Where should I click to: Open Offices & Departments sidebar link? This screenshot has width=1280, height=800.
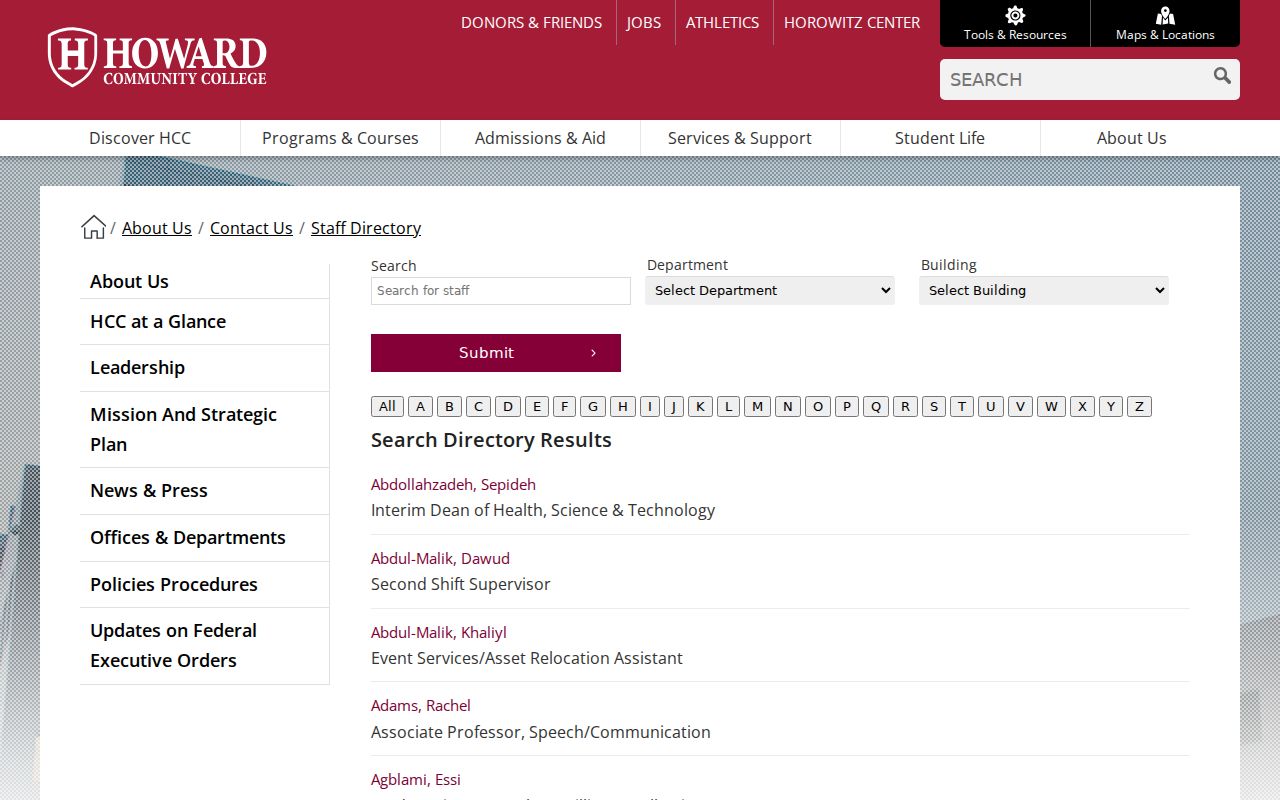(188, 537)
